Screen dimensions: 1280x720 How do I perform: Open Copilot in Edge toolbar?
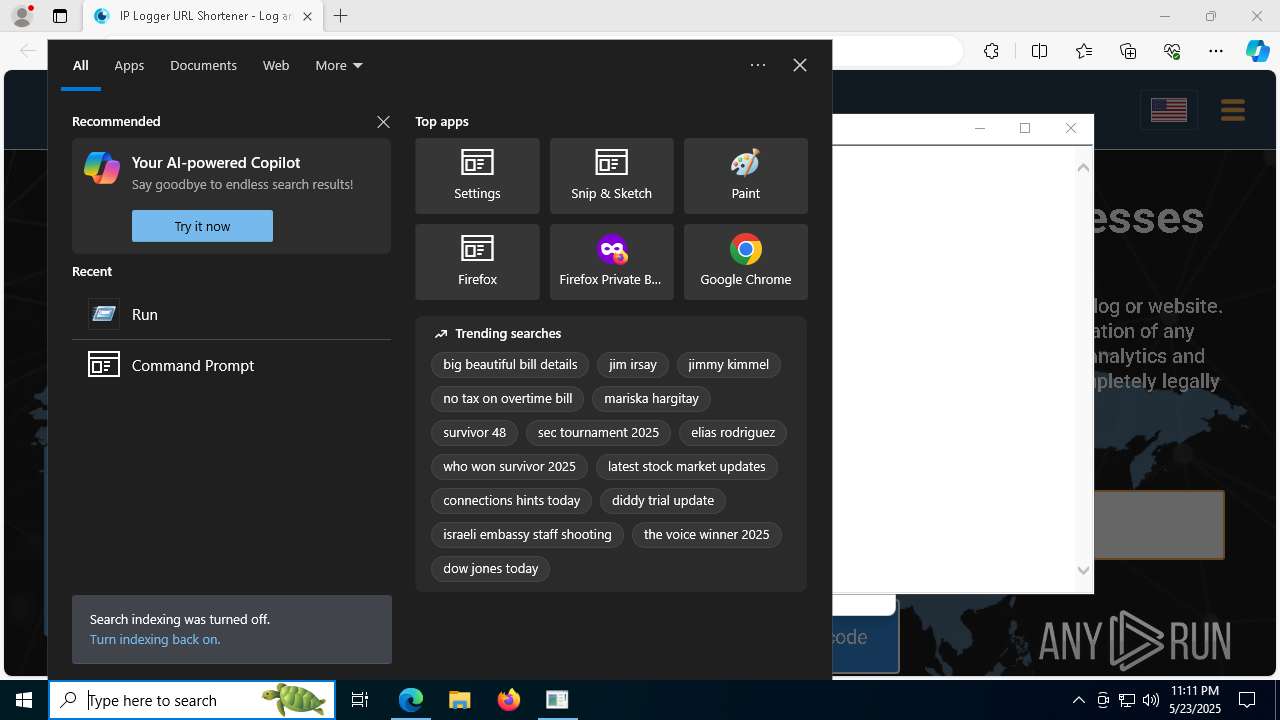[x=1258, y=51]
